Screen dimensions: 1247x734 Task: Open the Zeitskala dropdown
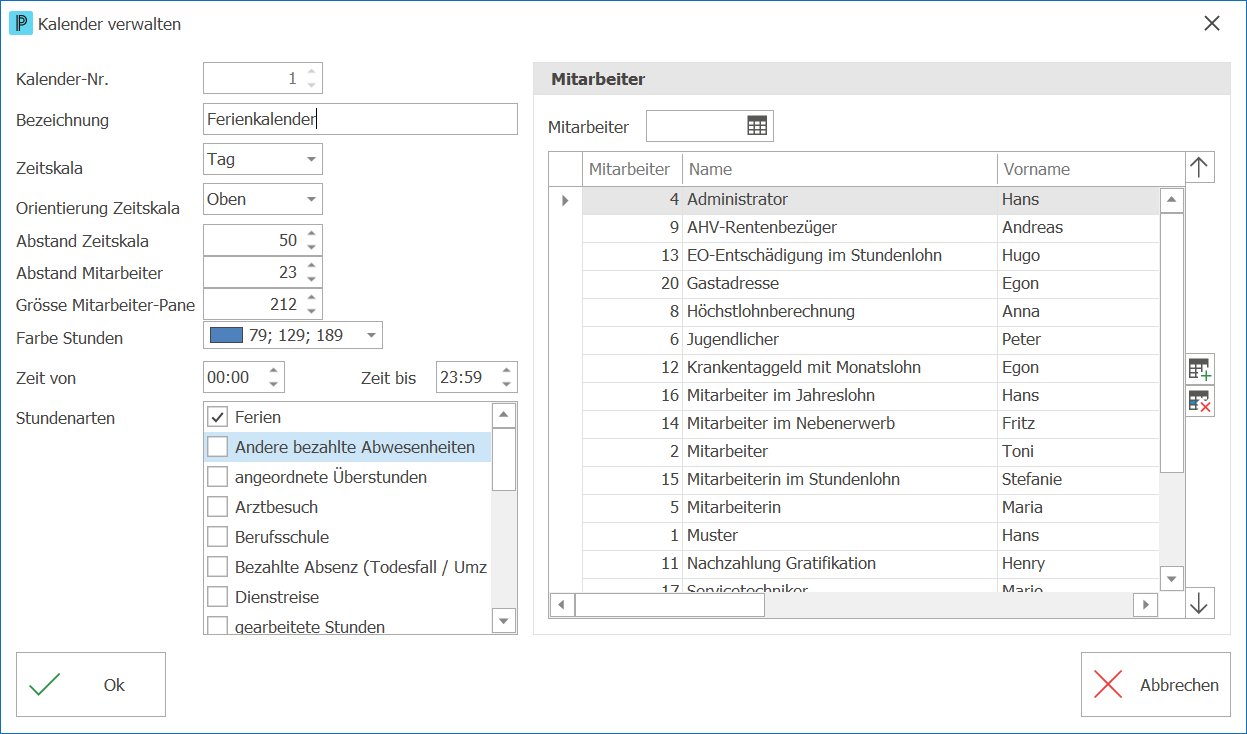tap(312, 159)
